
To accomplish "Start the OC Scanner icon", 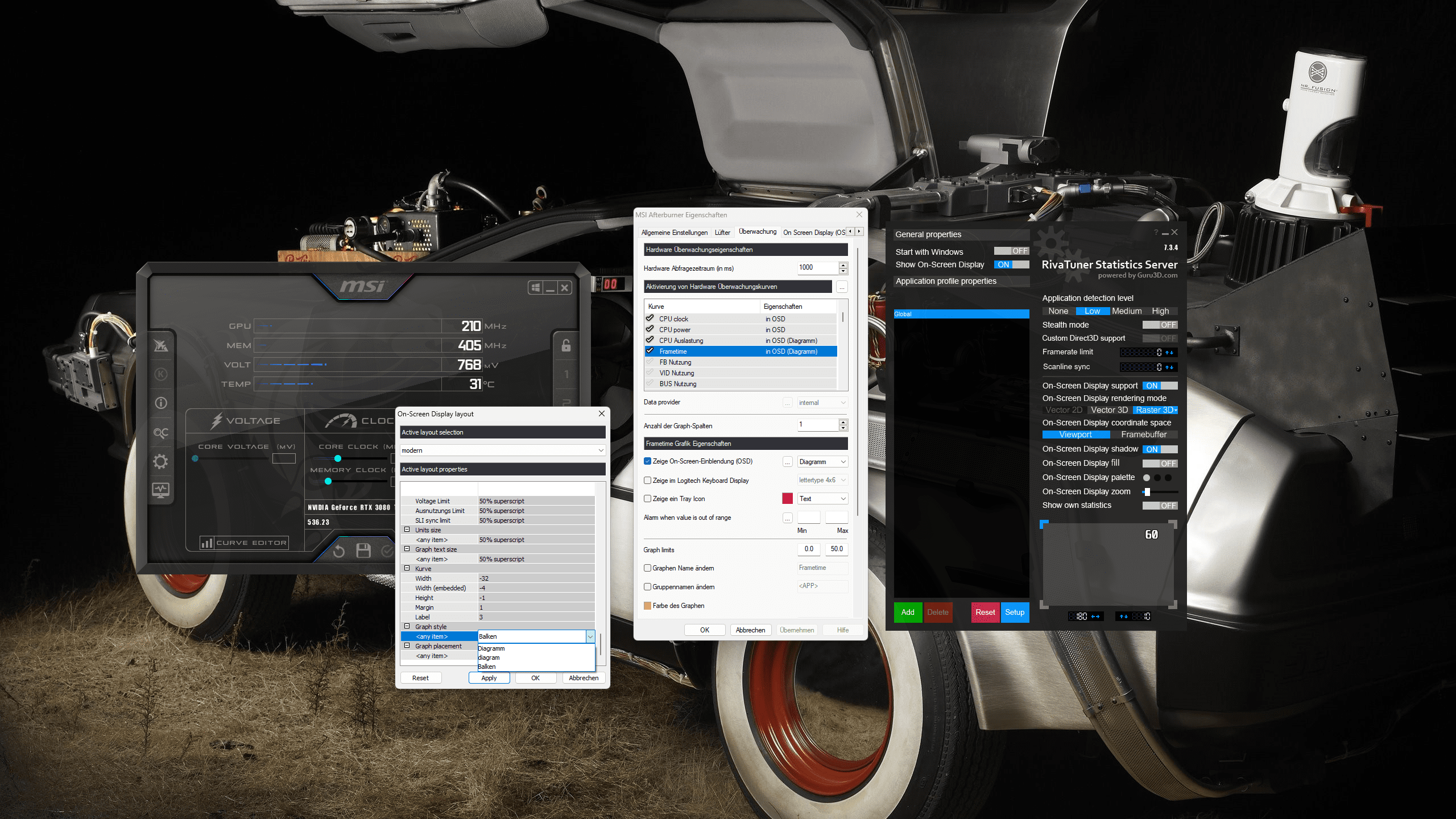I will pos(161,433).
